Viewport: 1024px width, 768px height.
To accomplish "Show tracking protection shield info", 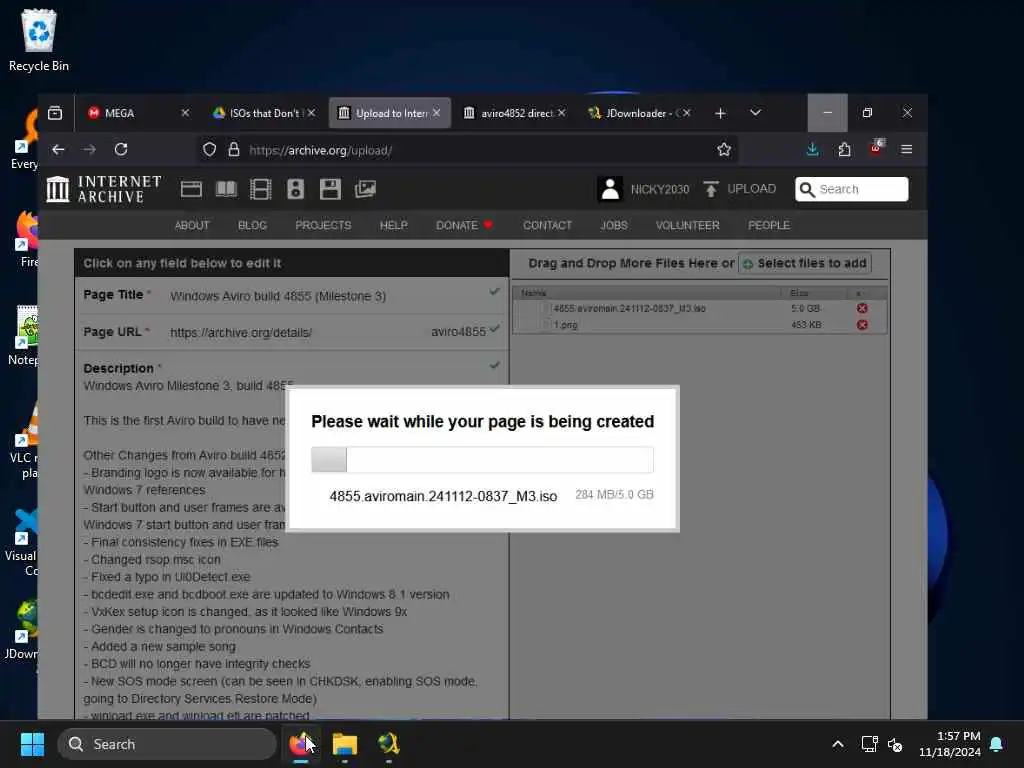I will click(209, 150).
